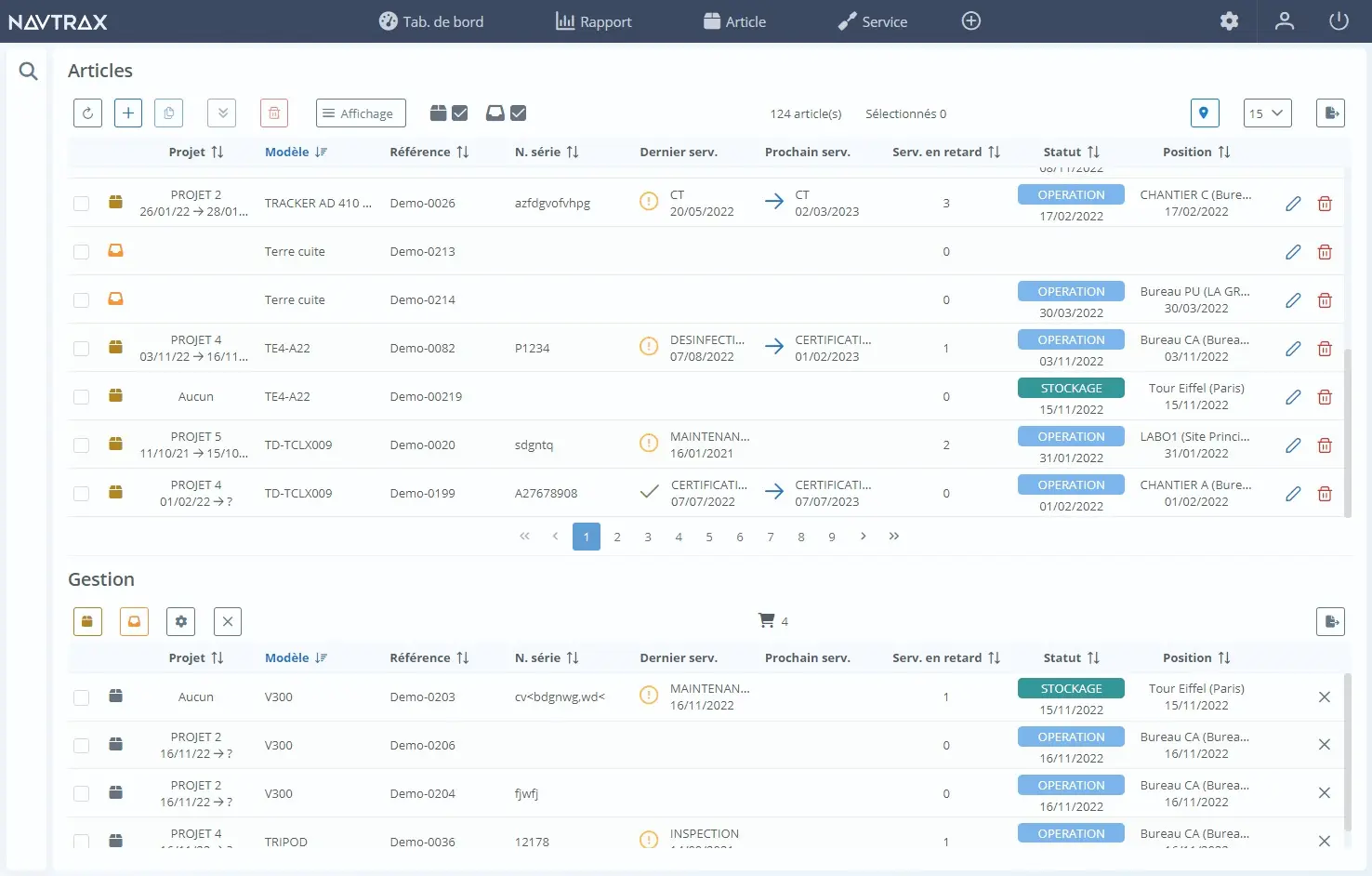Refresh the articles list
This screenshot has height=876, width=1372.
click(87, 113)
